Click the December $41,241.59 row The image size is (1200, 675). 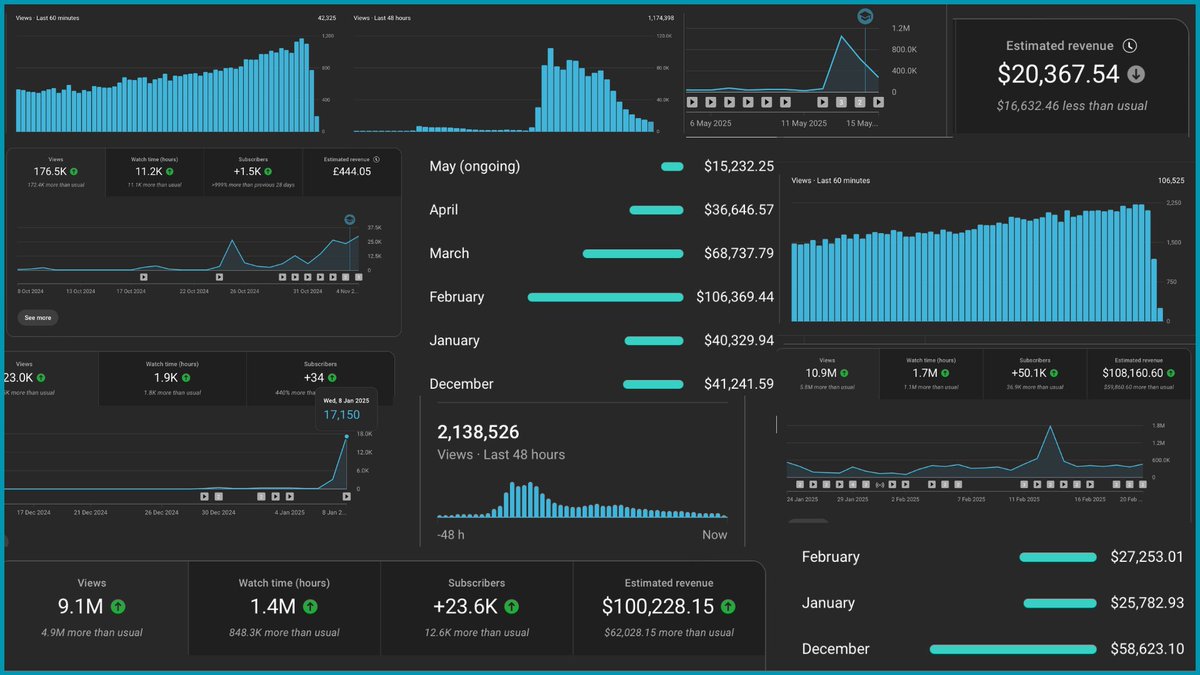(x=601, y=384)
